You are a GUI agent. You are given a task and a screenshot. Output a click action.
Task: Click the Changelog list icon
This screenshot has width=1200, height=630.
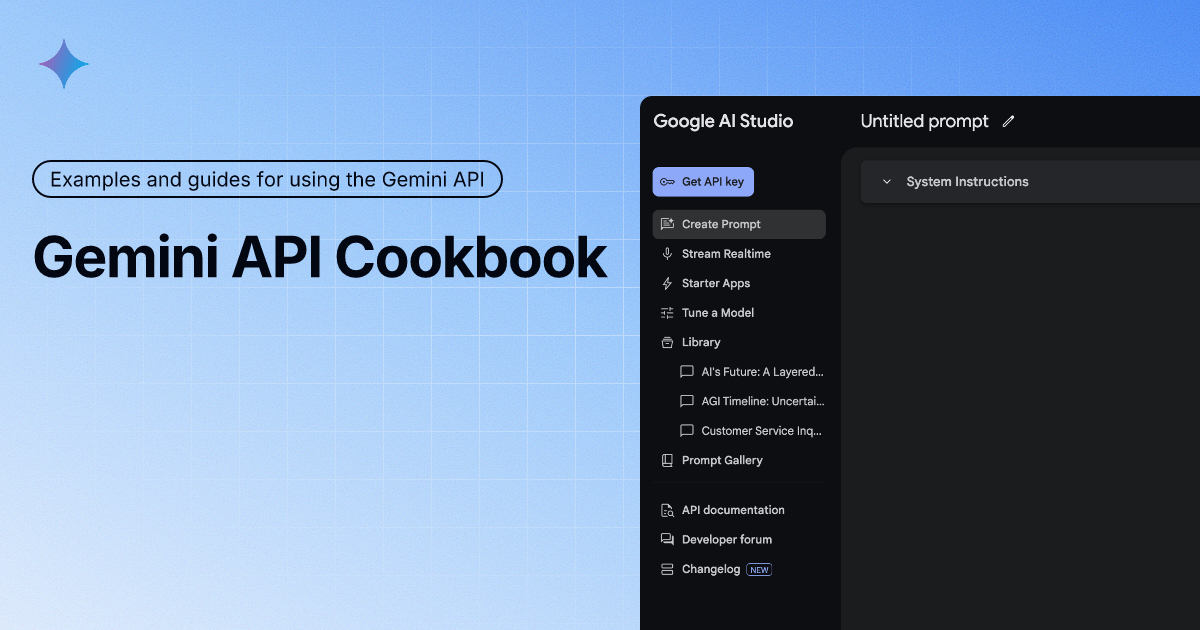pyautogui.click(x=667, y=569)
